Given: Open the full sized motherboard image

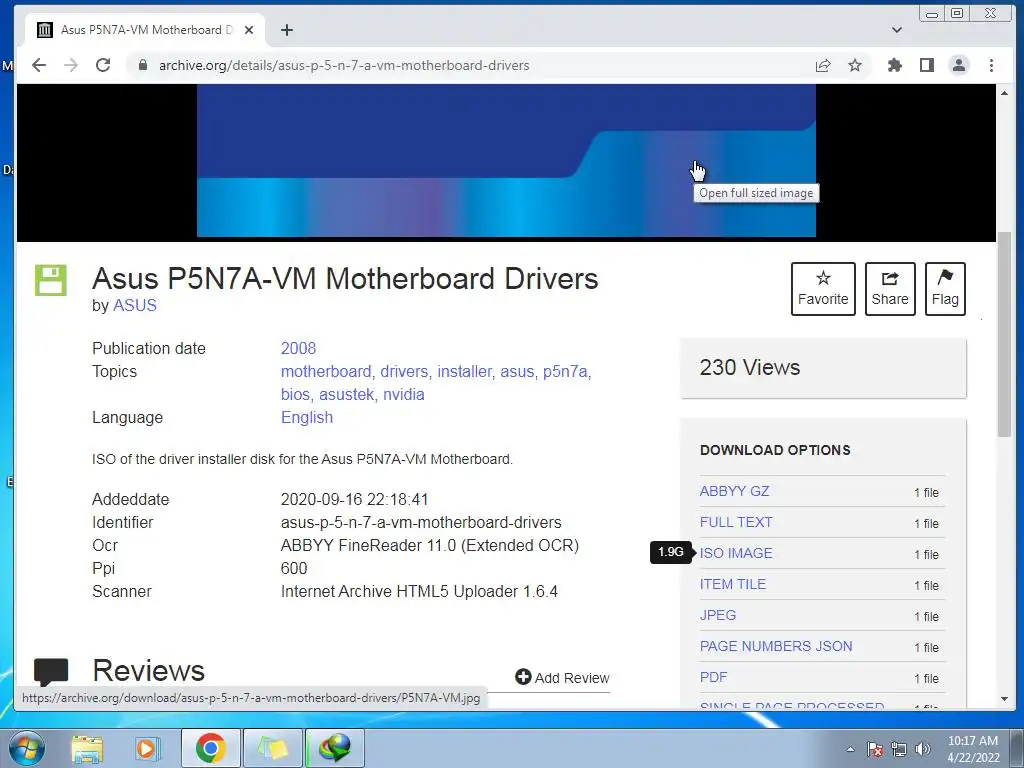Looking at the screenshot, I should (x=506, y=161).
